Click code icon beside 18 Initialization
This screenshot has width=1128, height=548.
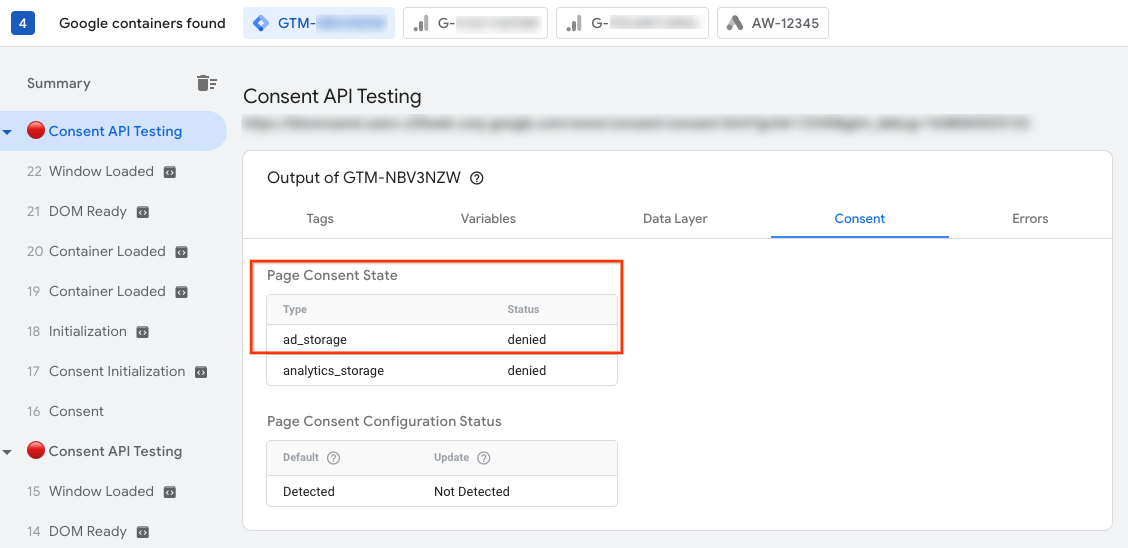[143, 332]
